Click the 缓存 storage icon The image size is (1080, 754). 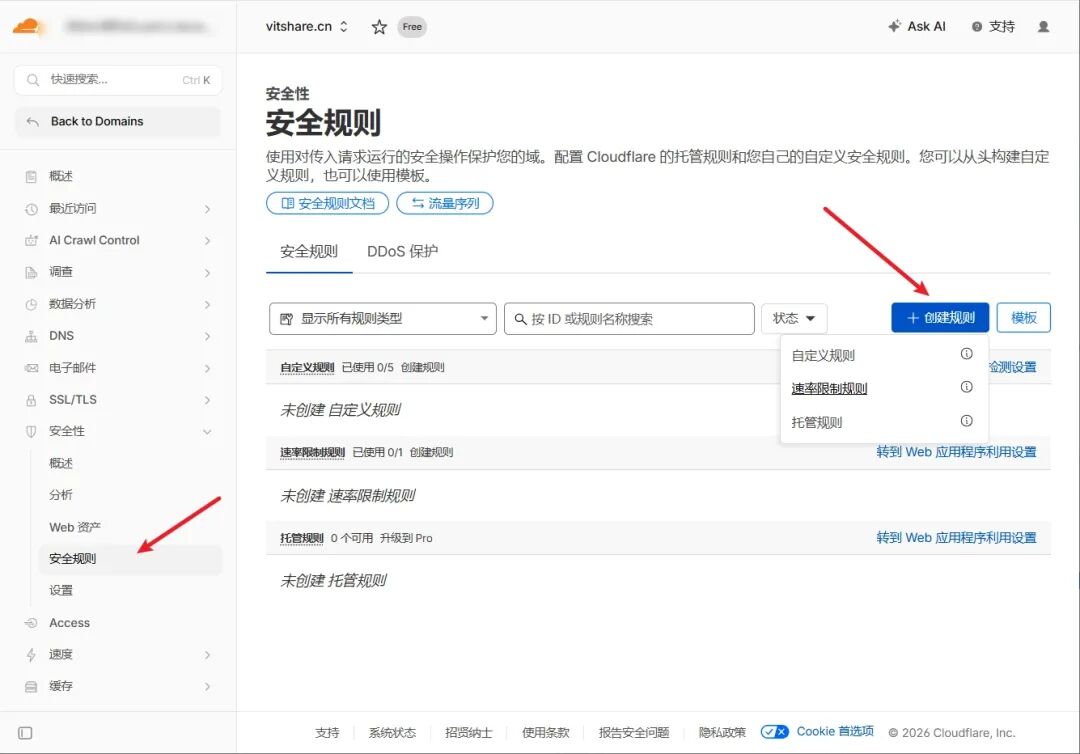tap(31, 687)
